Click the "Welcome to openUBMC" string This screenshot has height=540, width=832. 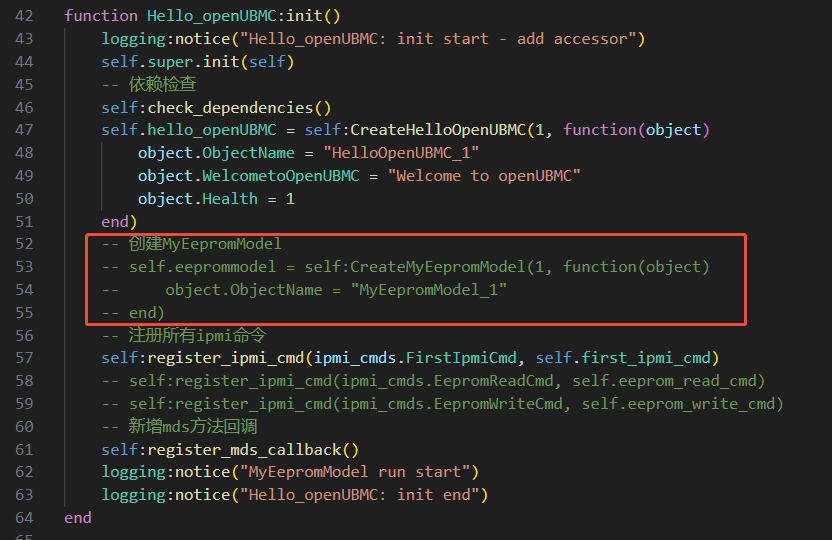tap(474, 176)
